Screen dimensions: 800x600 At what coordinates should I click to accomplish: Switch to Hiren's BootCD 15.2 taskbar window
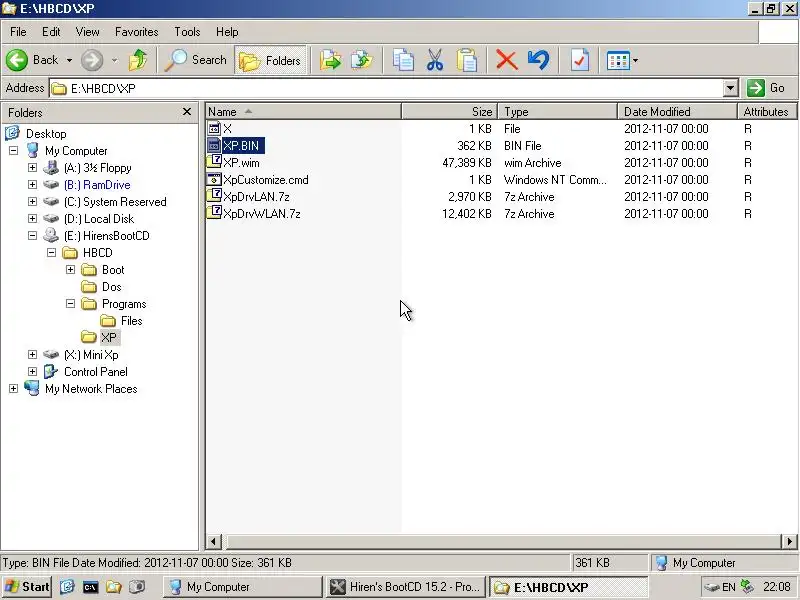point(406,587)
